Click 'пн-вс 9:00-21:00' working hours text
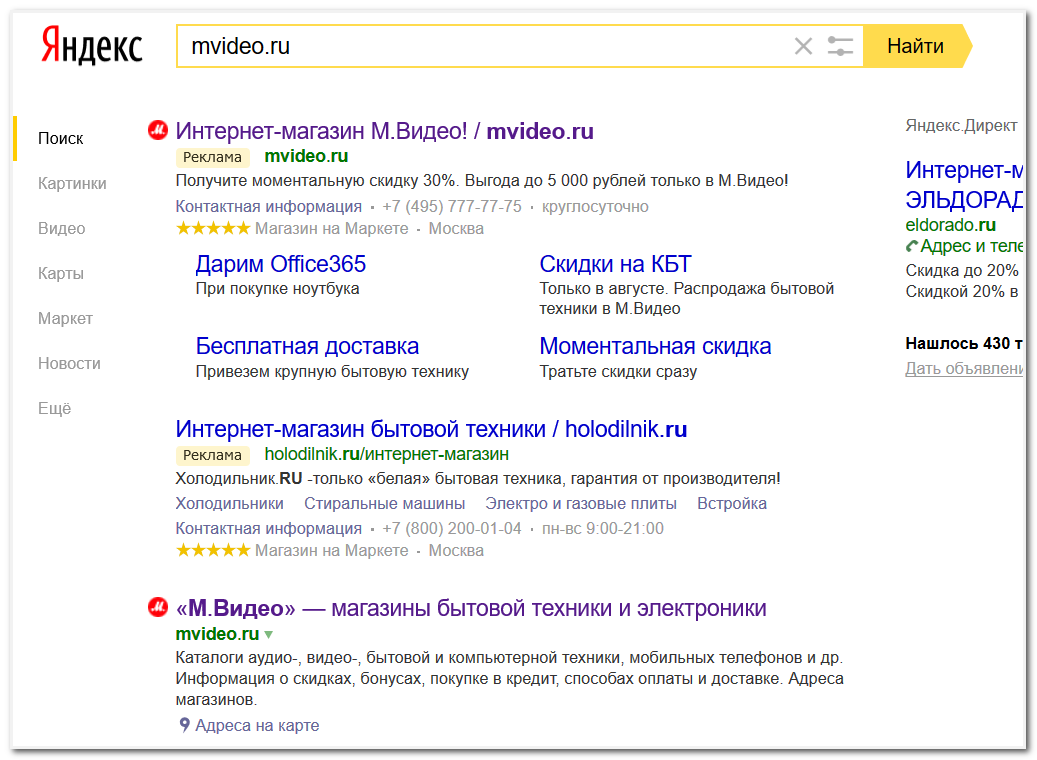 602,528
